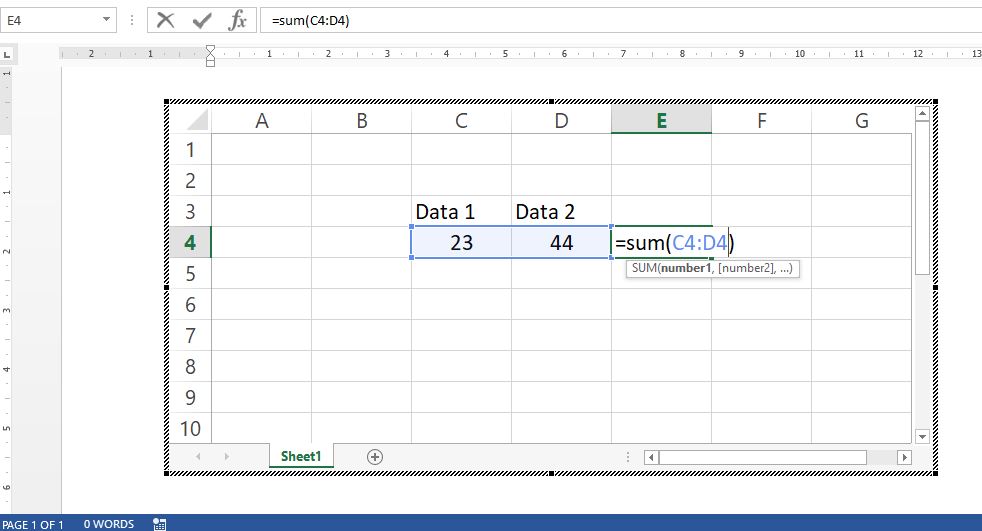
Task: Click the next sheet navigation arrow
Action: [227, 457]
